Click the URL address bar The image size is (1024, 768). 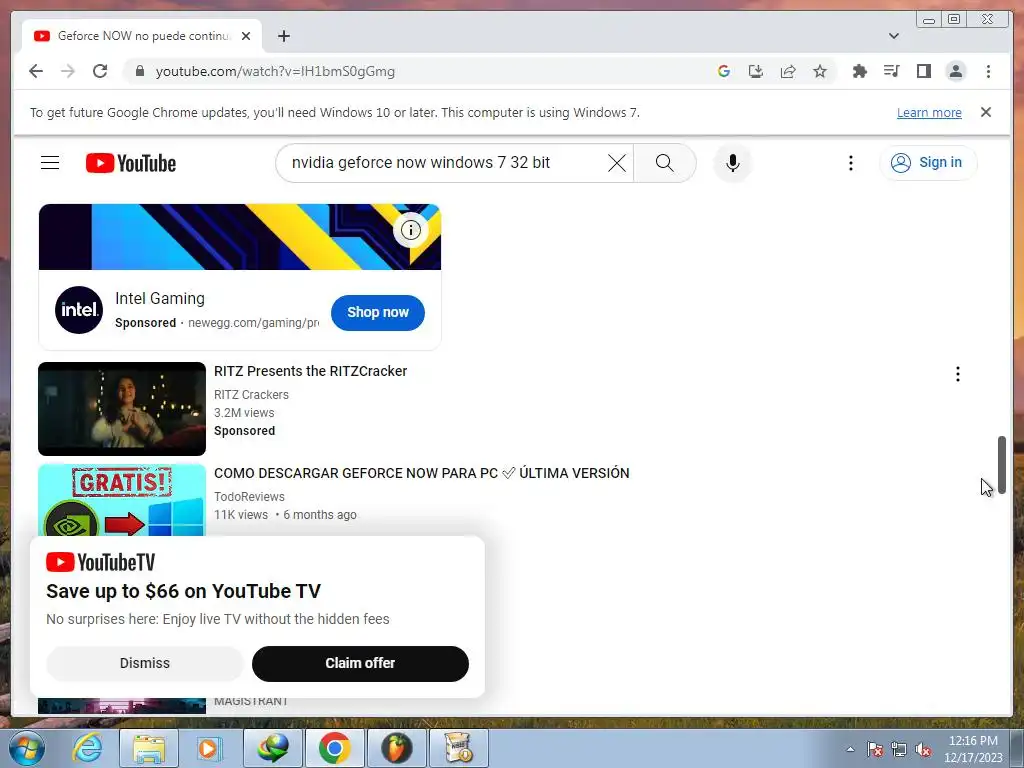point(418,71)
